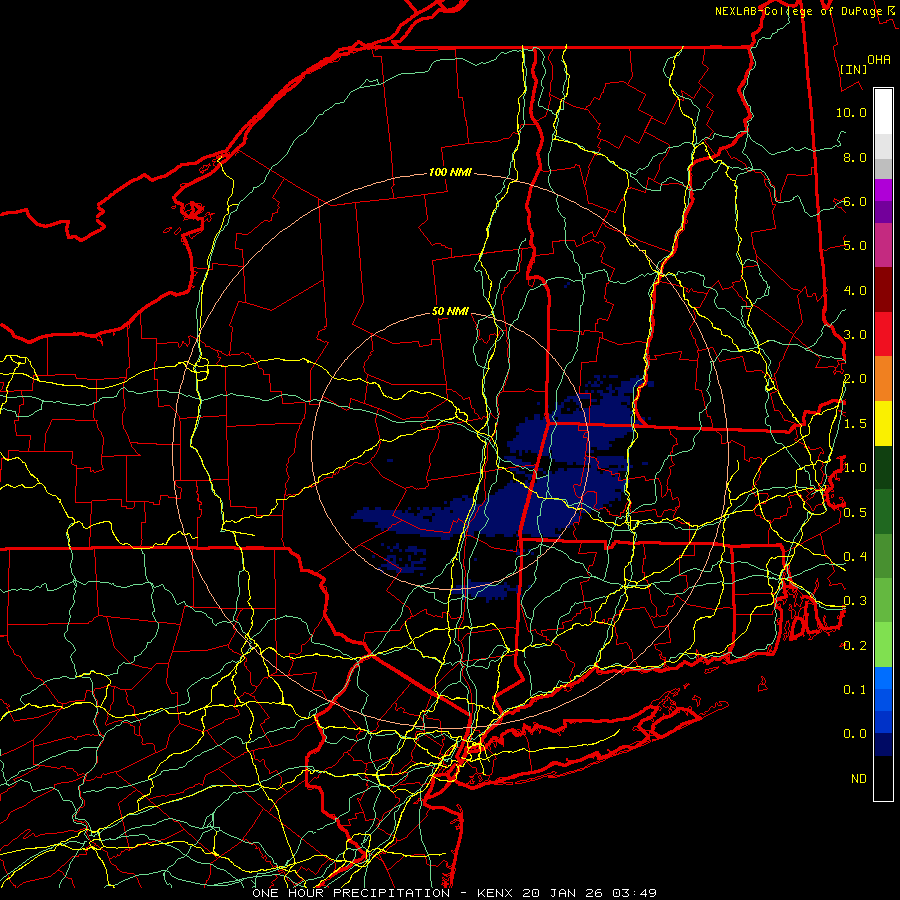
Task: Click the 50 NMI range ring label
Action: click(450, 311)
